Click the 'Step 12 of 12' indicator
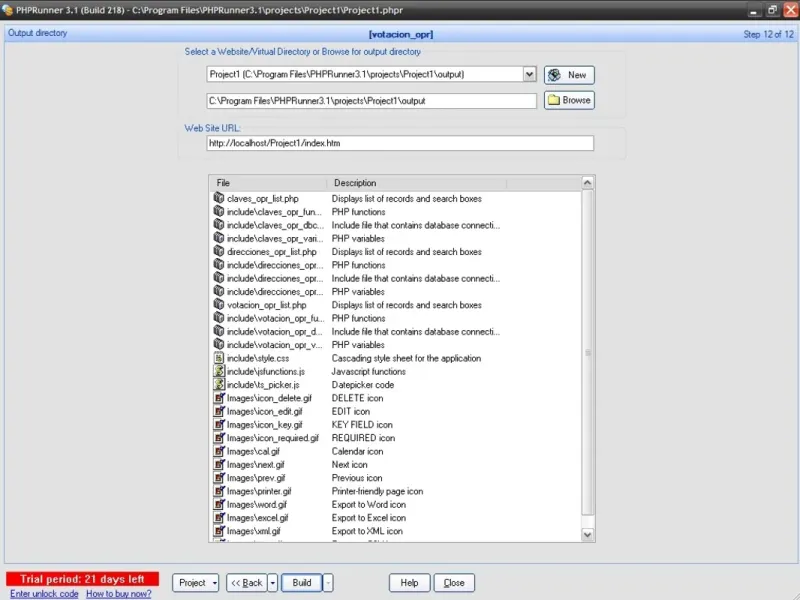Viewport: 800px width, 600px height. click(x=768, y=34)
